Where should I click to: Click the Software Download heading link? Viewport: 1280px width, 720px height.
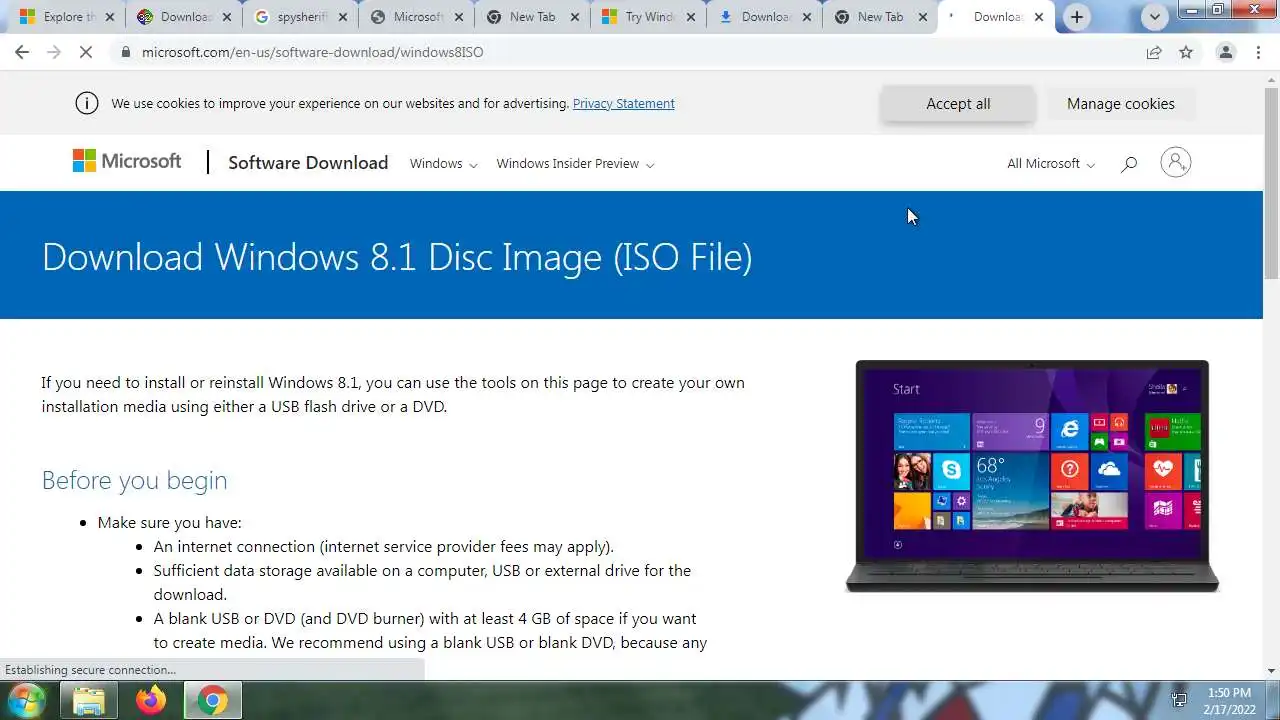coord(308,163)
